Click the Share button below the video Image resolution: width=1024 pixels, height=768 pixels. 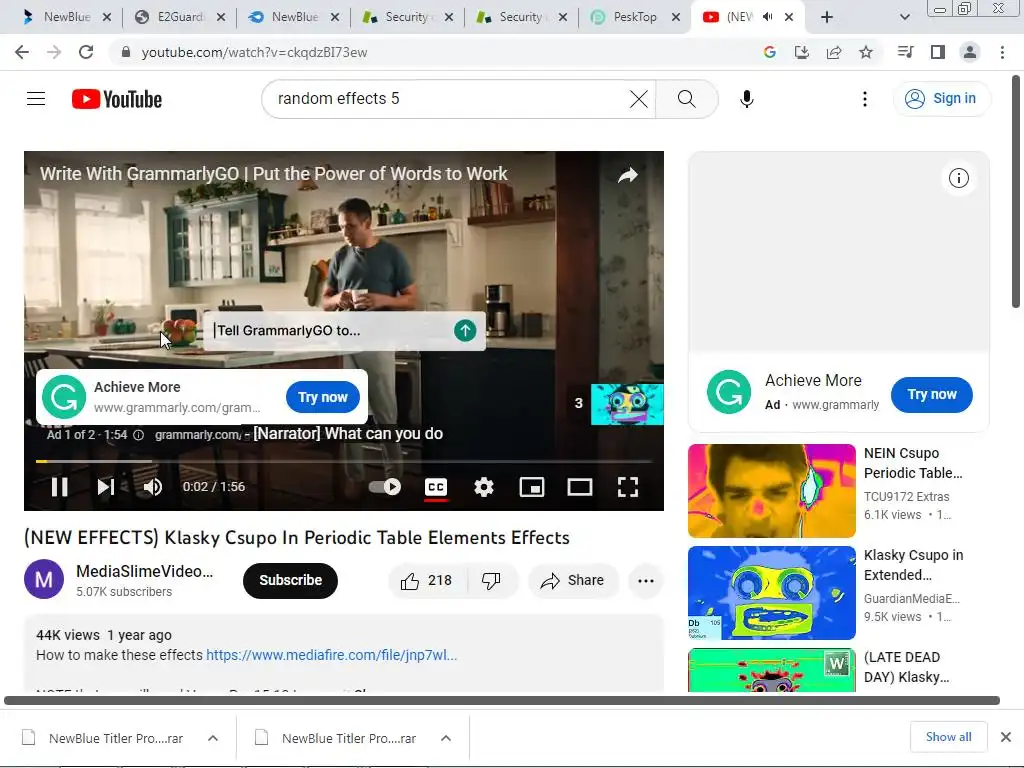(x=573, y=581)
